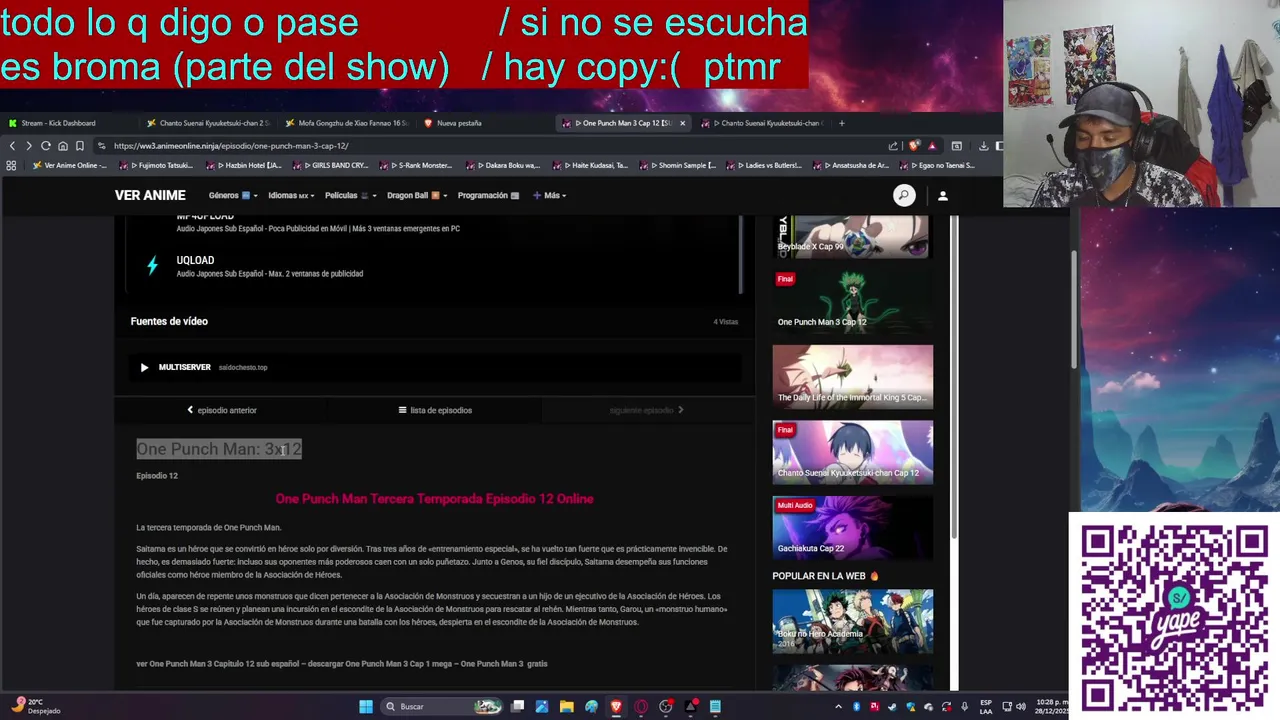Screen dimensions: 1280x720
Task: Open the Beyblade X Cap 99 thumbnail
Action: click(853, 236)
